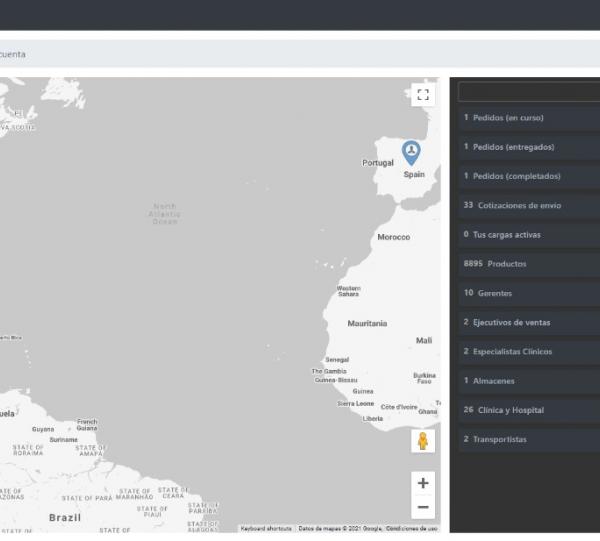Screen dimensions: 600x541
Task: Select Tus cargas activas
Action: coord(529,234)
